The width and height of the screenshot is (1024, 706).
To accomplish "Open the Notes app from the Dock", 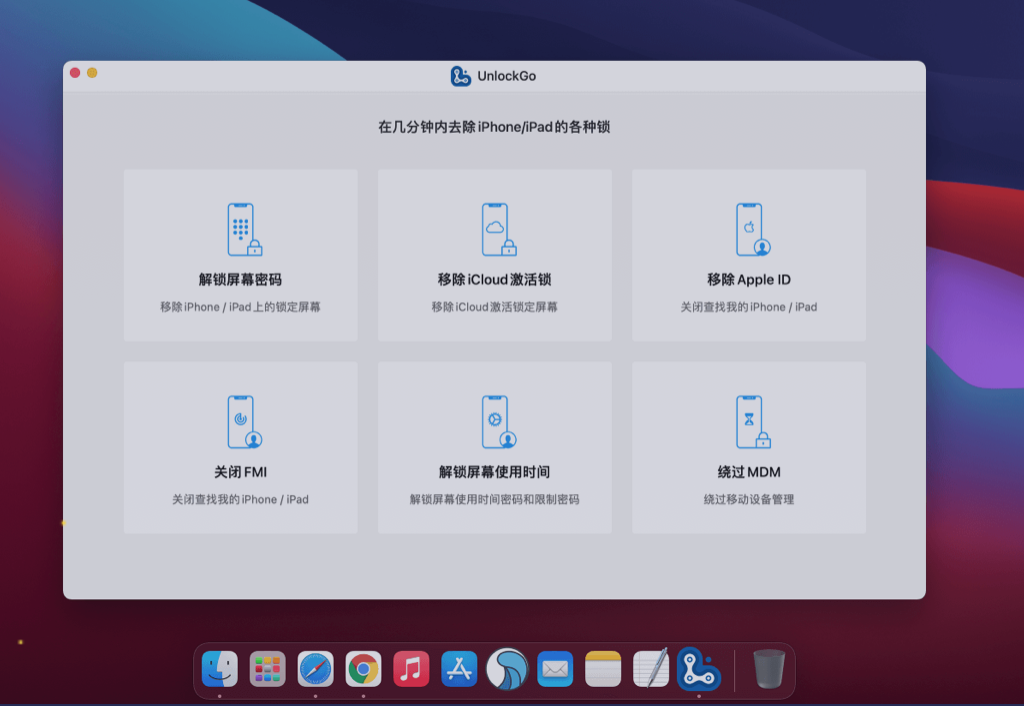I will click(601, 670).
